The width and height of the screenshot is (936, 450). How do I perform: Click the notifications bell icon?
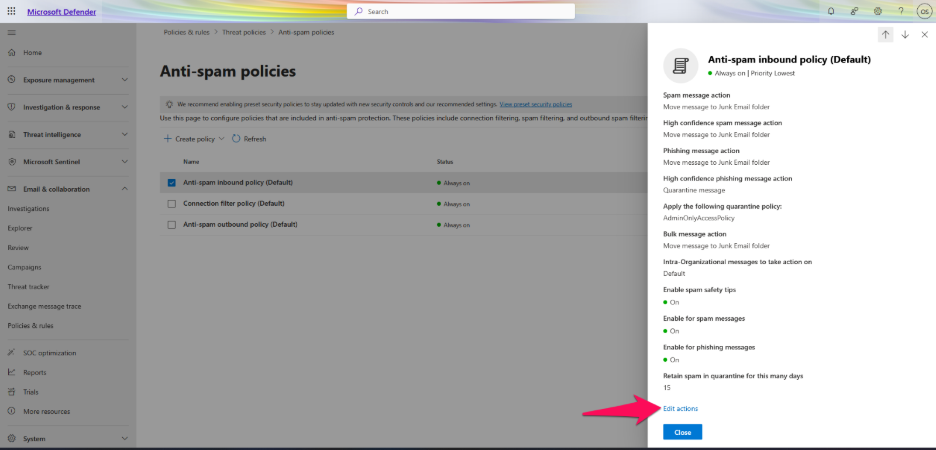pyautogui.click(x=830, y=11)
